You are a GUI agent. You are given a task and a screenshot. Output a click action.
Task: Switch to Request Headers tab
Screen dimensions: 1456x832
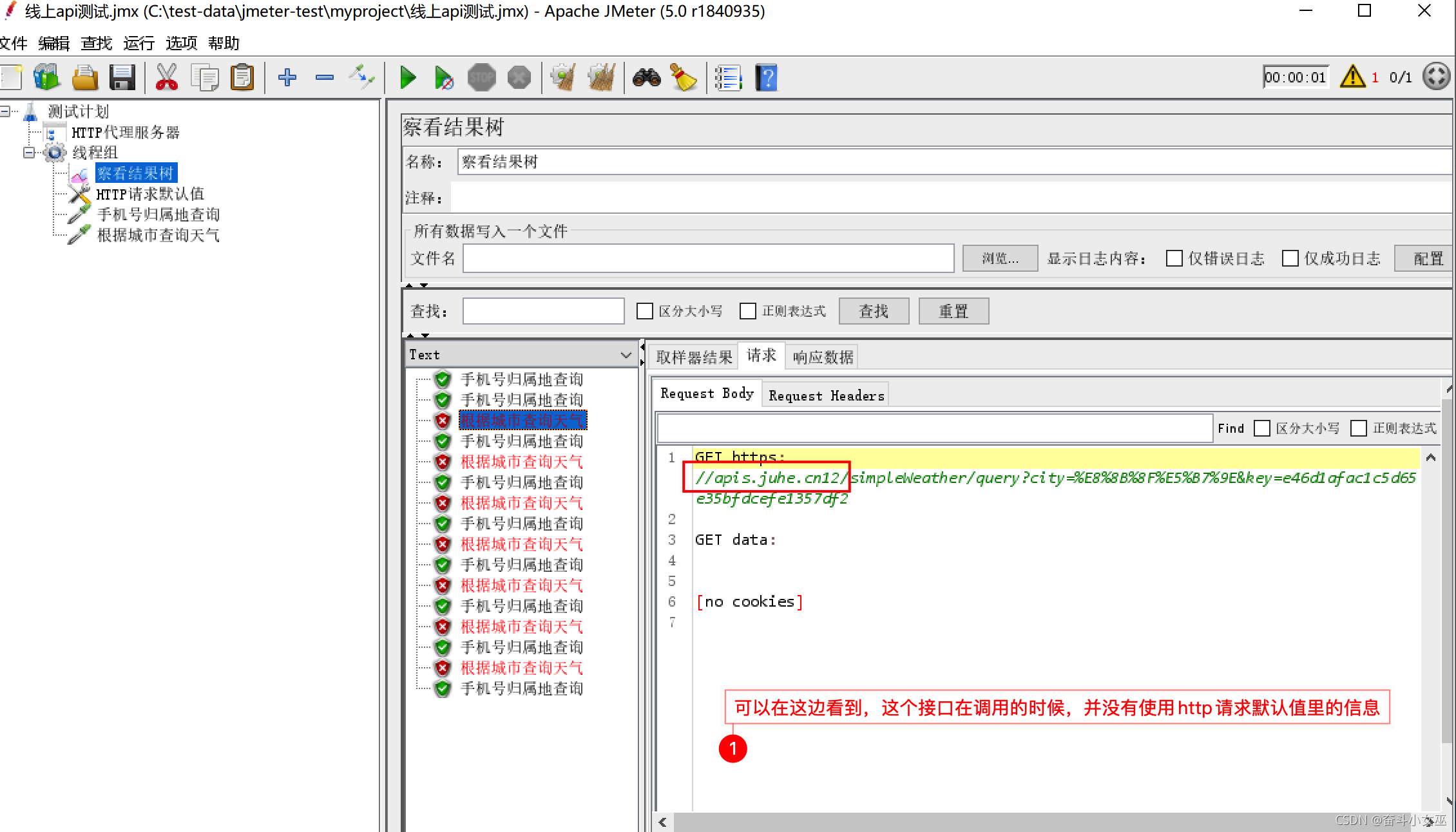826,395
